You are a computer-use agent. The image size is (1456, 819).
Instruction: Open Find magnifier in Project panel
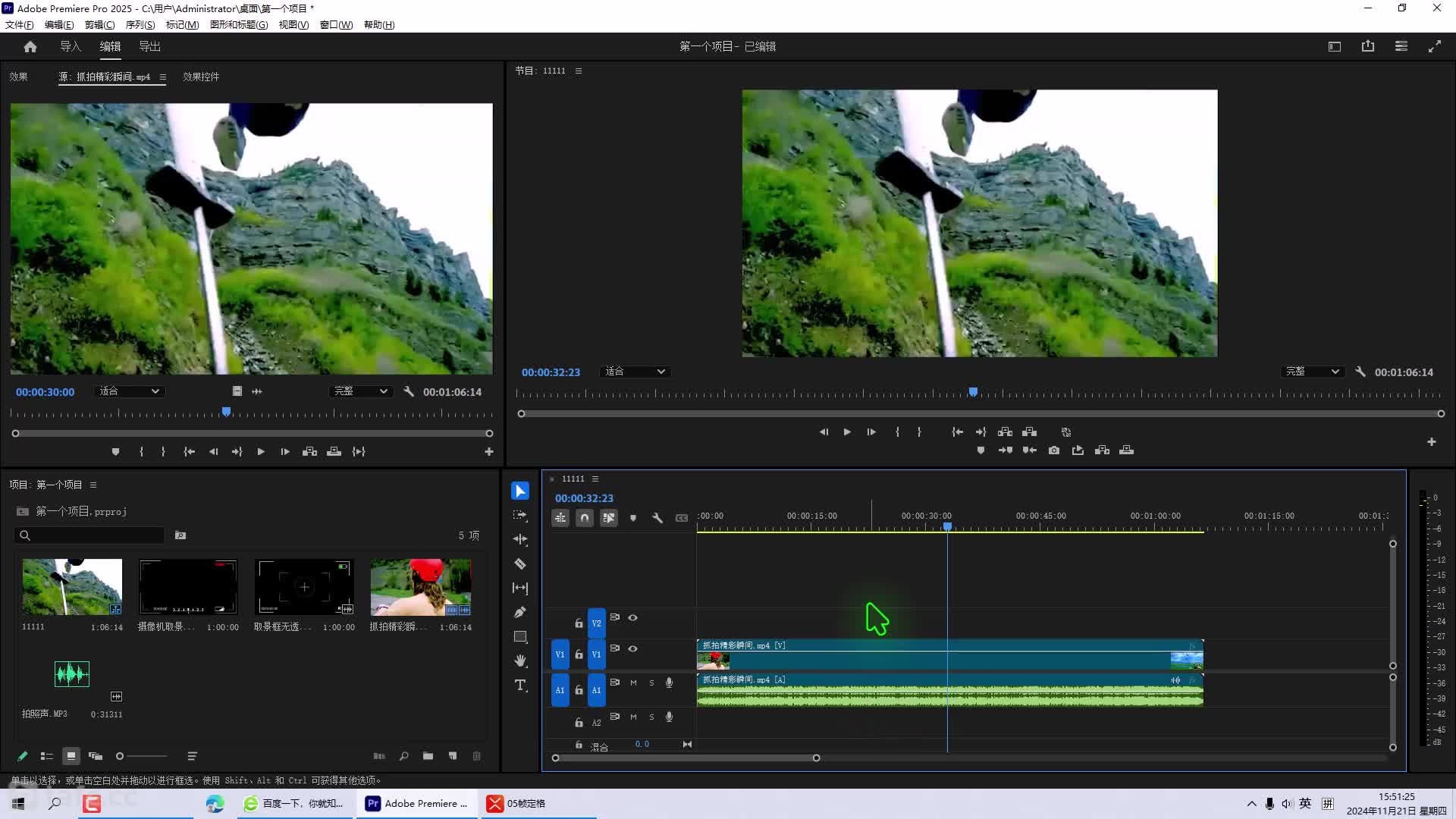pos(404,756)
